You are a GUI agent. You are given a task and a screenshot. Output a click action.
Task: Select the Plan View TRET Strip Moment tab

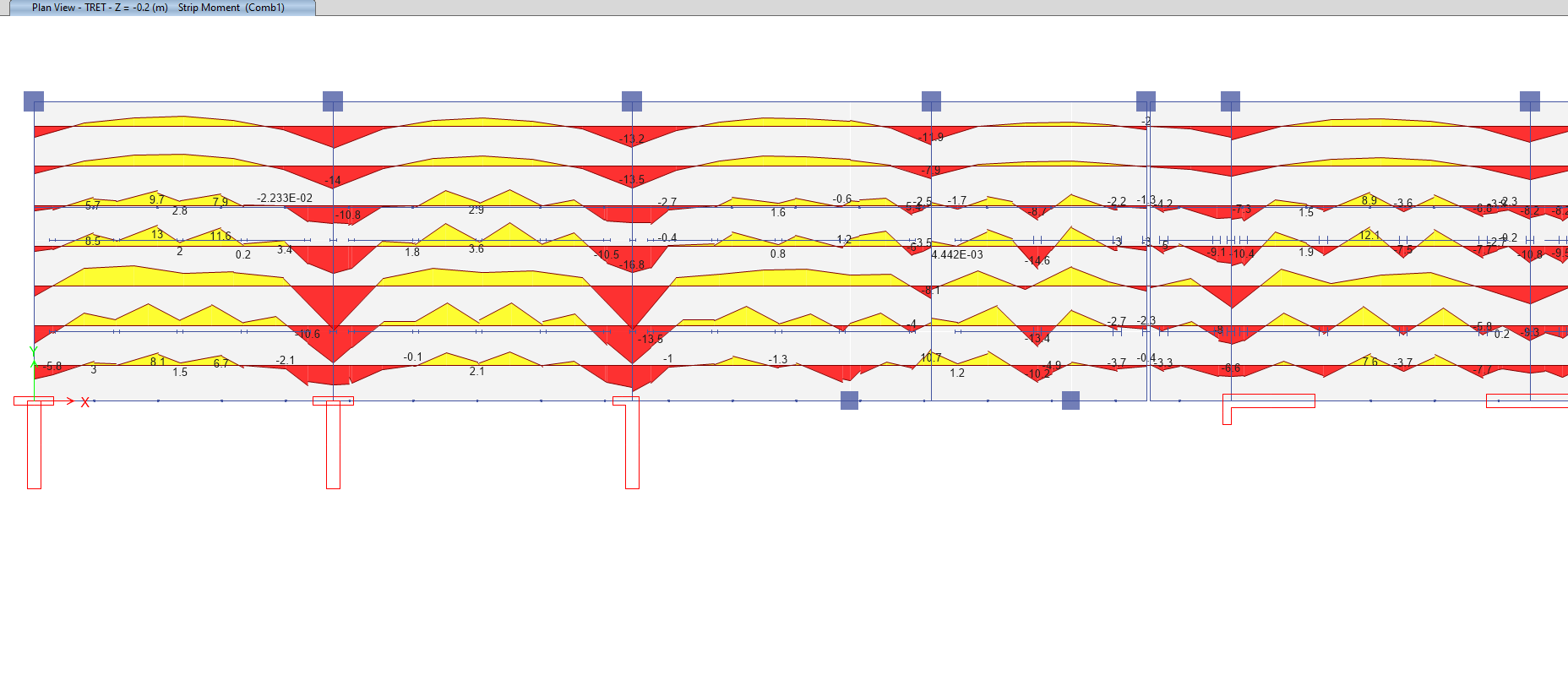[x=158, y=8]
